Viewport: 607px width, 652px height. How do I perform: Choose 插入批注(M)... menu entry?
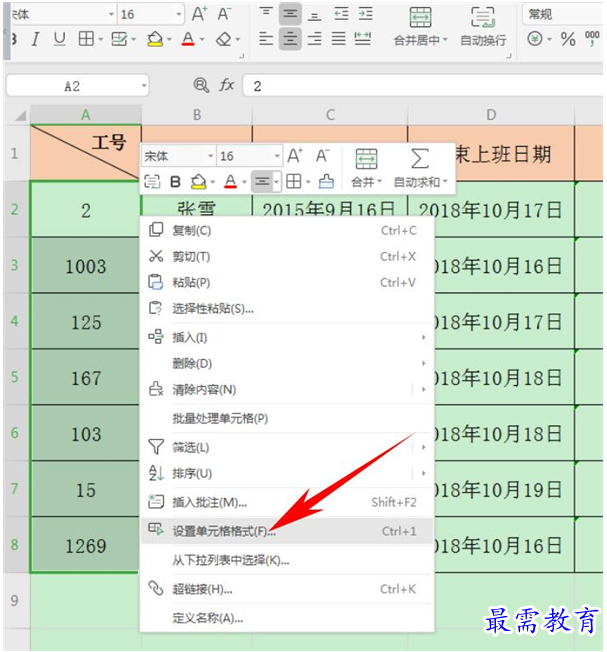[287, 502]
